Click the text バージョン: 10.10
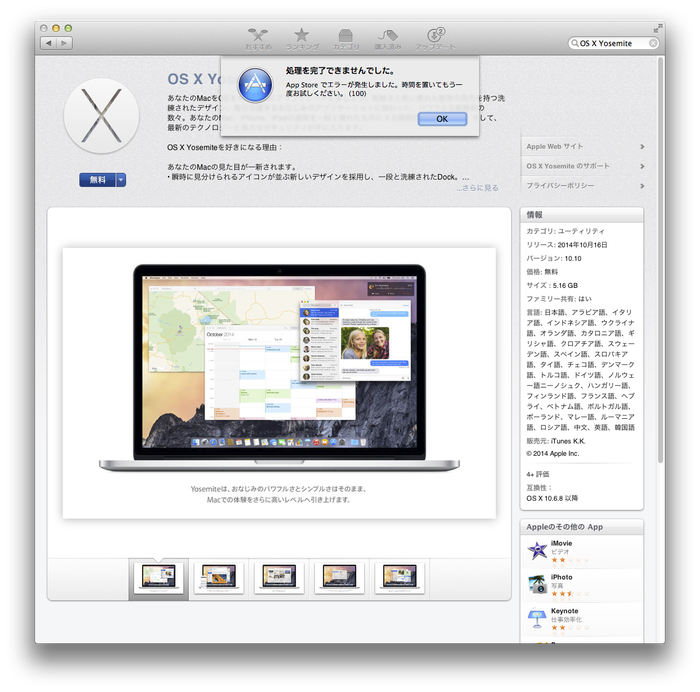The width and height of the screenshot is (700, 692). point(554,258)
